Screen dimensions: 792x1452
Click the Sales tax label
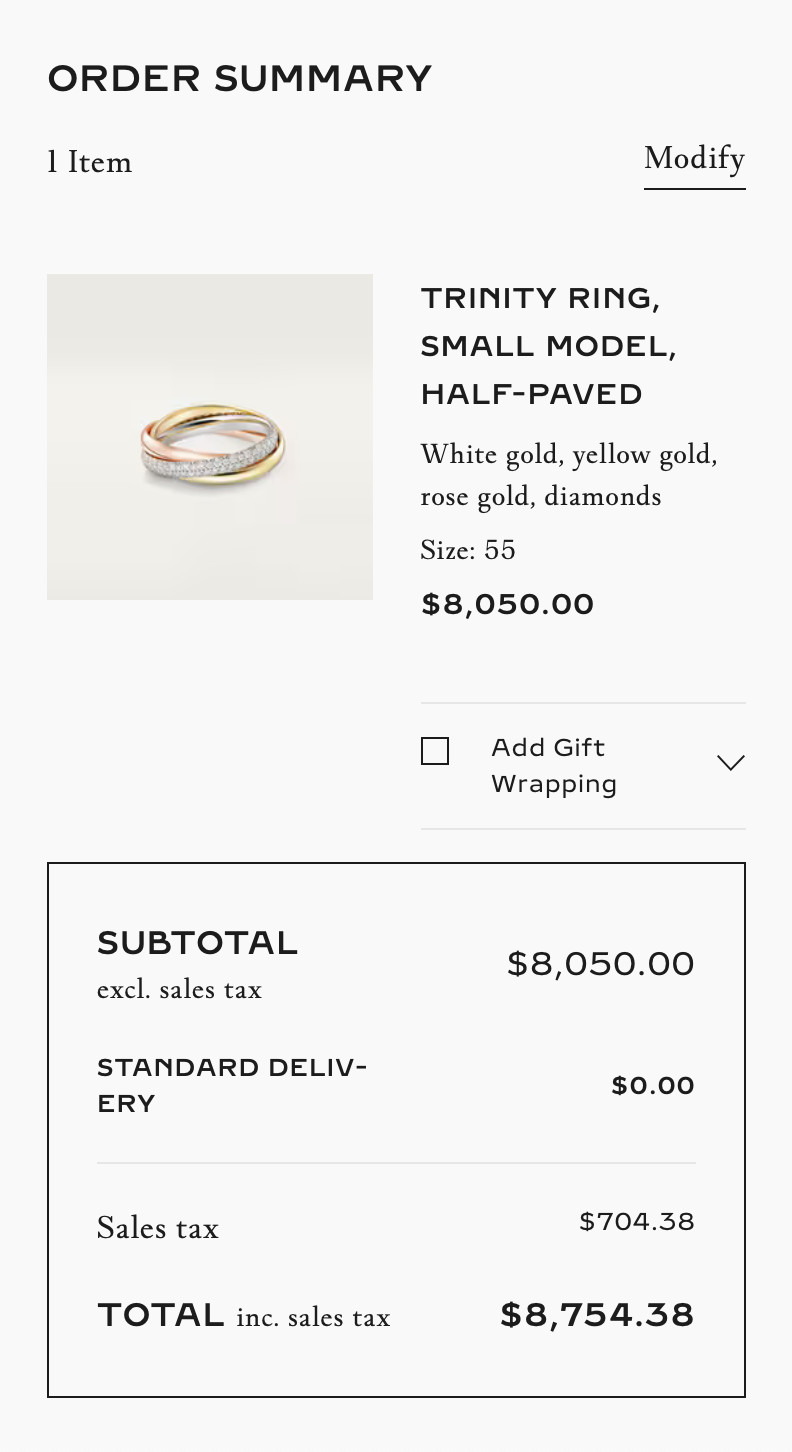(x=158, y=1228)
